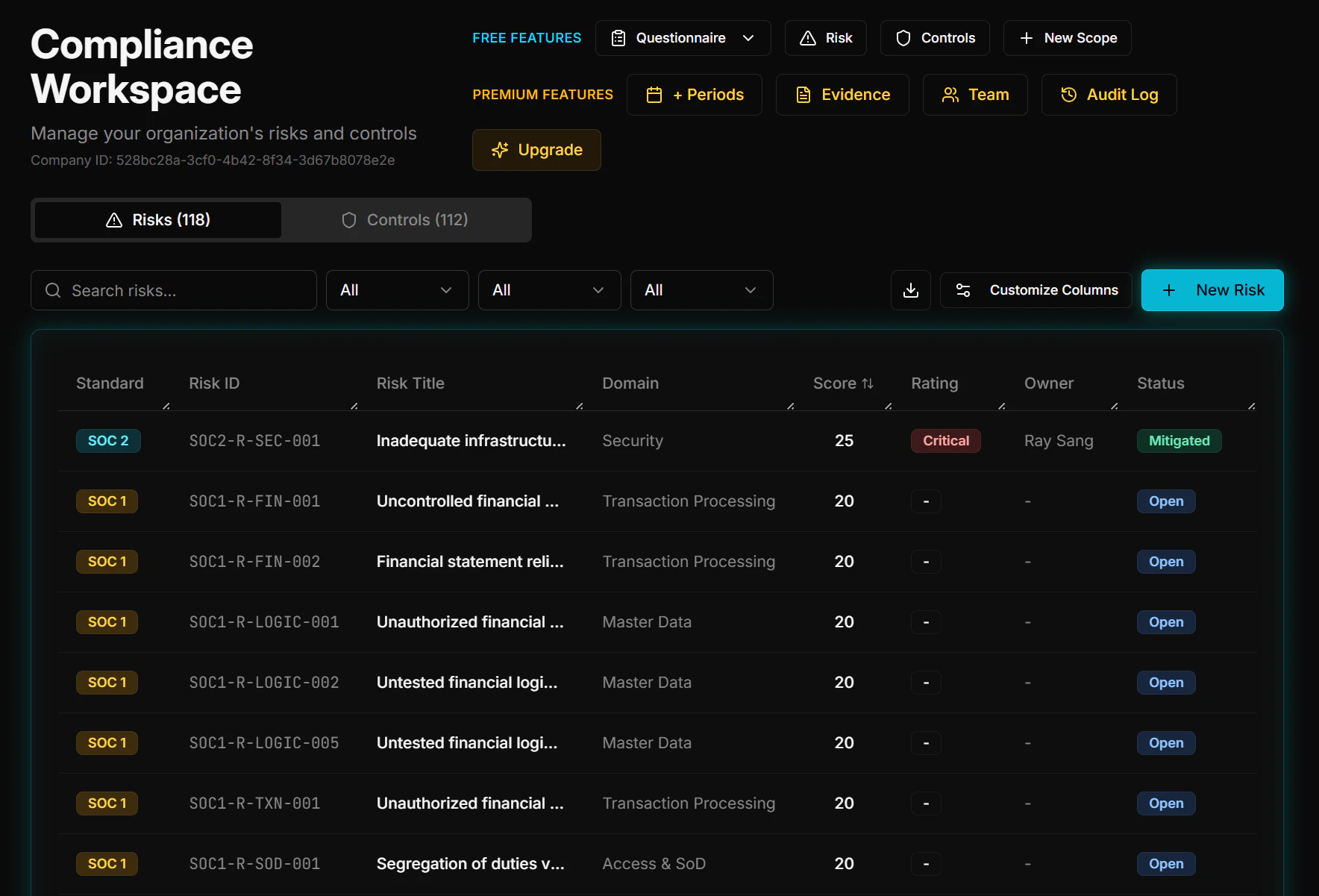Viewport: 1319px width, 896px height.
Task: Select risk ID SOC1-R-LOGIC-005
Action: [264, 743]
